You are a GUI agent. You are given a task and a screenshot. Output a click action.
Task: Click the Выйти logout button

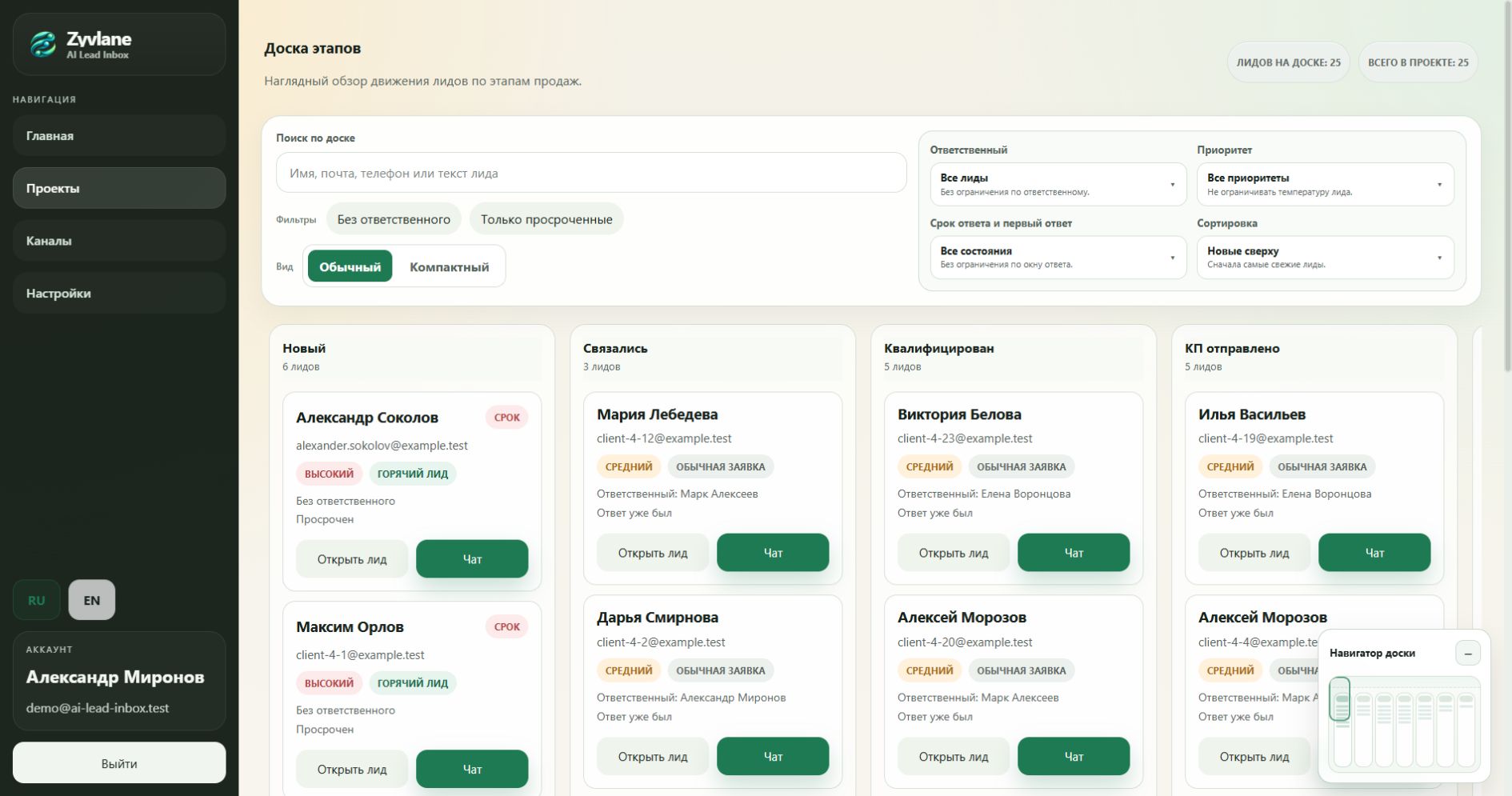119,763
